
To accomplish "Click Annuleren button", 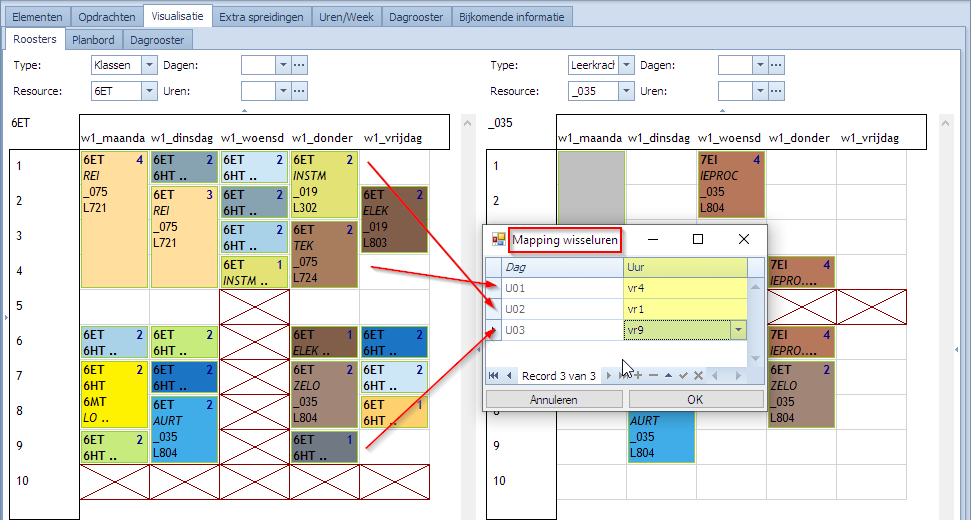I will point(554,399).
